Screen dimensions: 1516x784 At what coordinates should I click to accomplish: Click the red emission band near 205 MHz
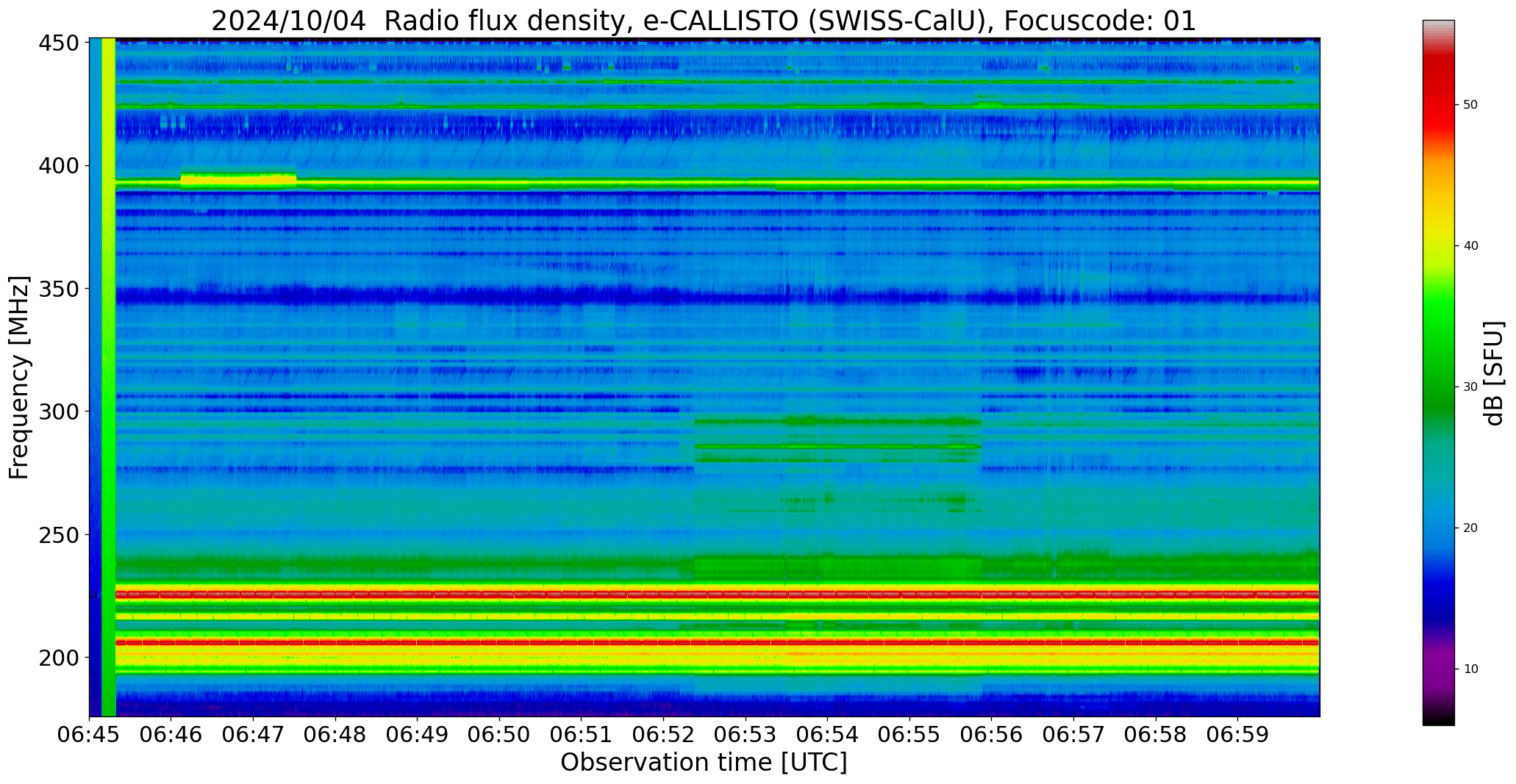point(718,642)
